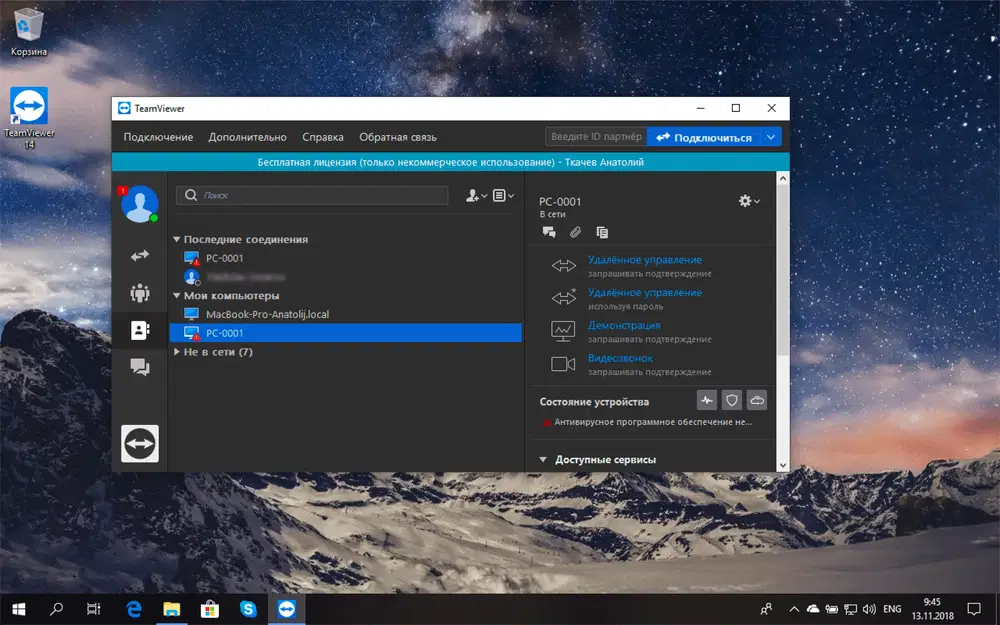The width and height of the screenshot is (1000, 625).
Task: Click the Демонстрация link
Action: click(x=624, y=325)
